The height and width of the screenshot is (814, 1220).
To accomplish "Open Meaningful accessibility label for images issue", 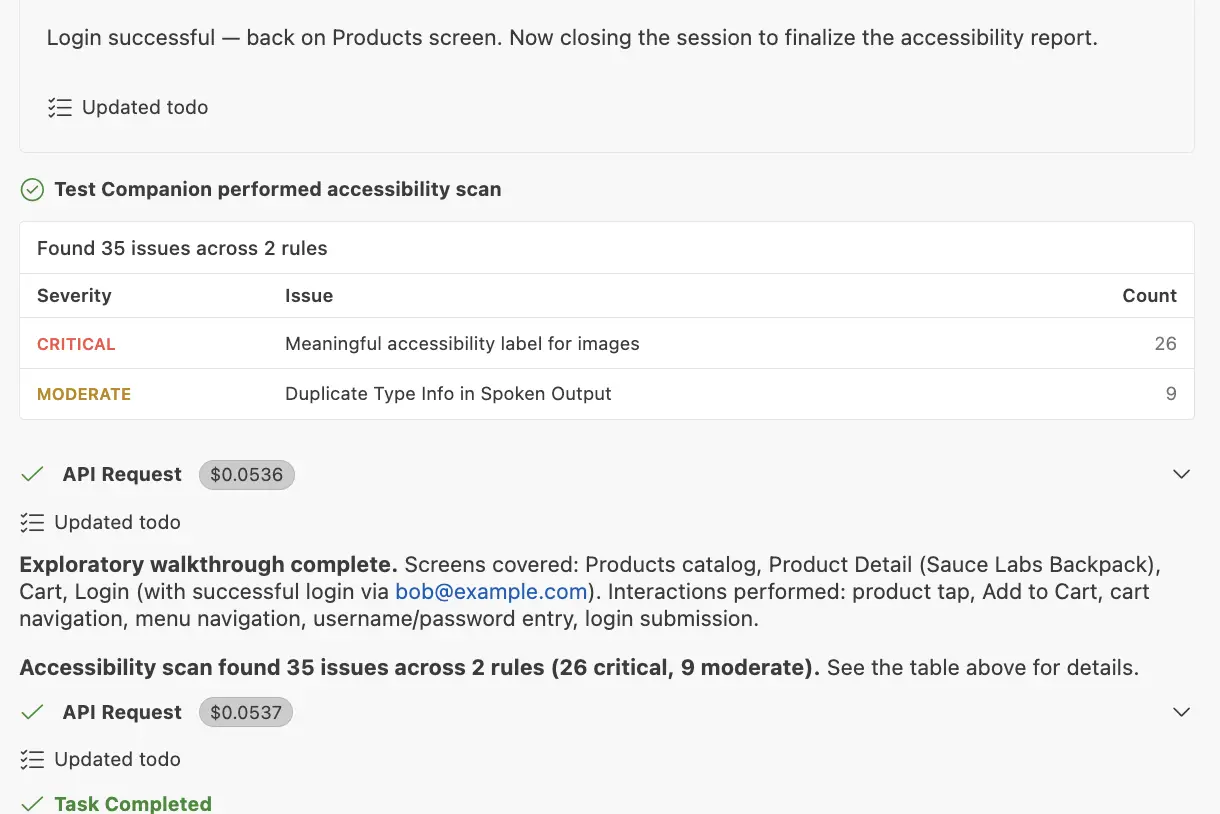I will 462,344.
